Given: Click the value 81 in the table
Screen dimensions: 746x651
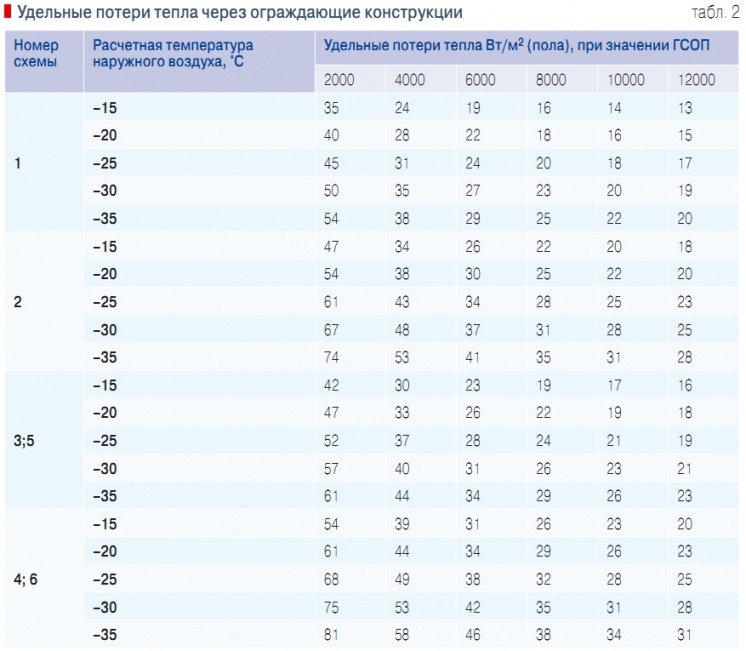Looking at the screenshot, I should tap(332, 634).
